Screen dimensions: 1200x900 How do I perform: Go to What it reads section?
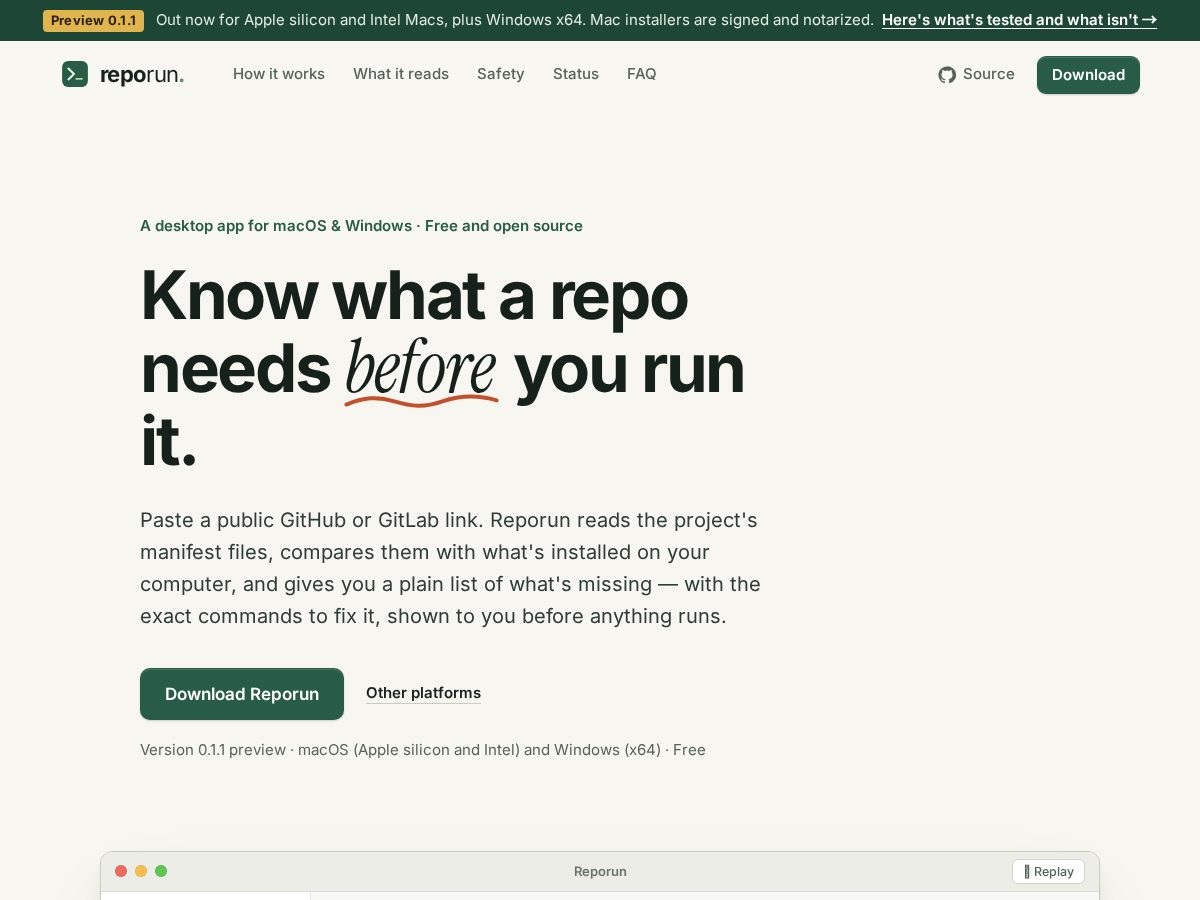[x=401, y=74]
